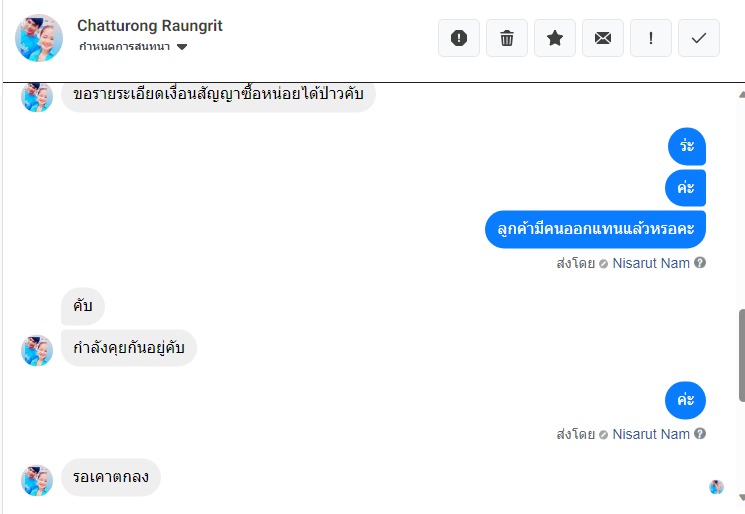Click help icon beside lower Nisarut Nam
This screenshot has width=745, height=514.
[x=700, y=434]
